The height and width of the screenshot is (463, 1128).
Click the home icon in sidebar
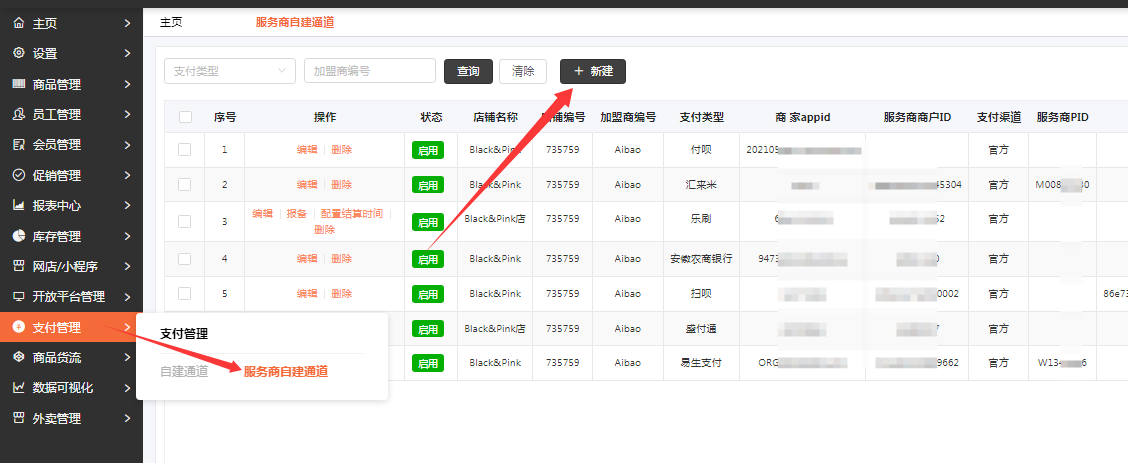pyautogui.click(x=18, y=22)
